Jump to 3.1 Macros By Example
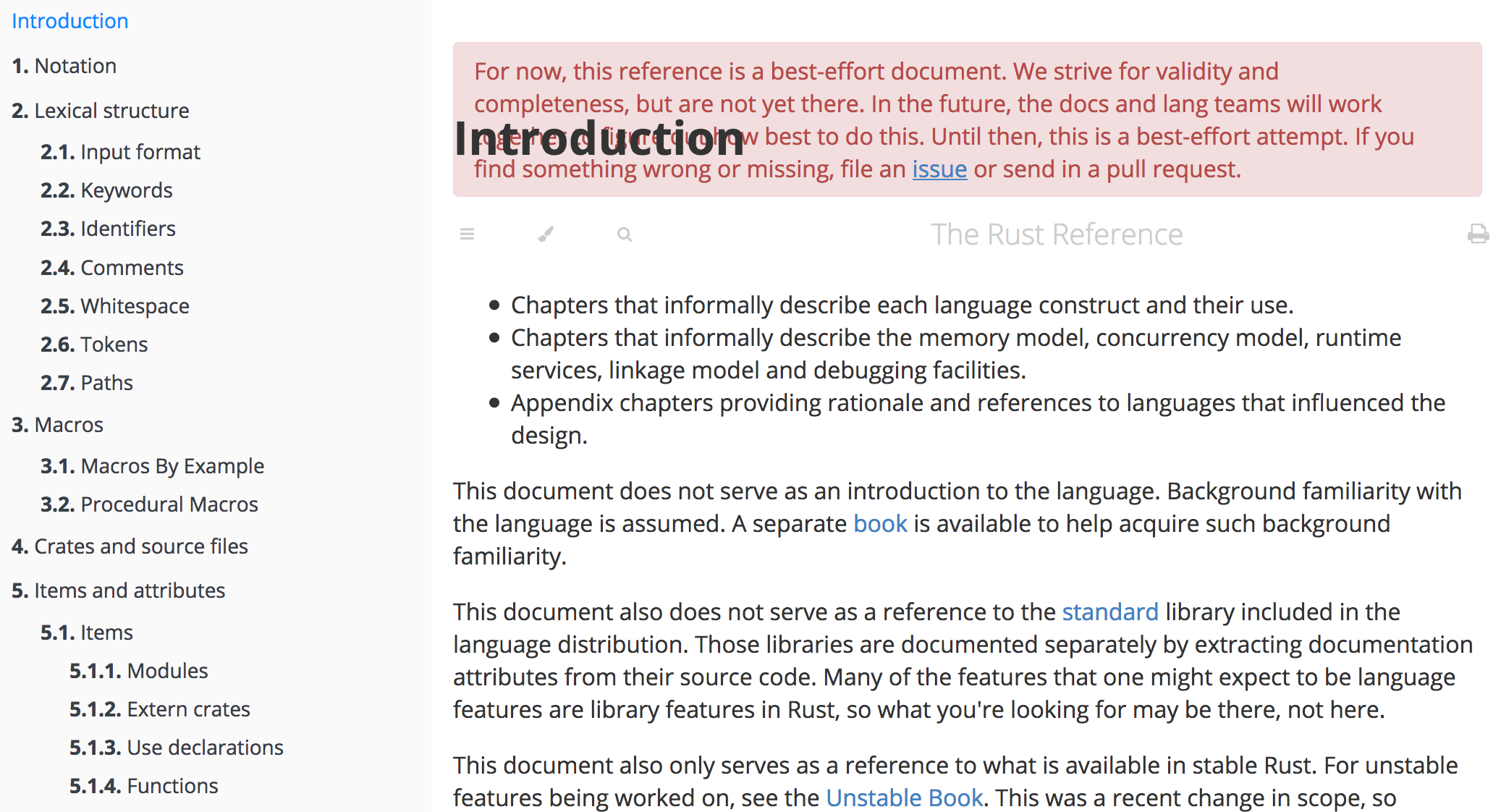This screenshot has width=1501, height=812. tap(152, 466)
